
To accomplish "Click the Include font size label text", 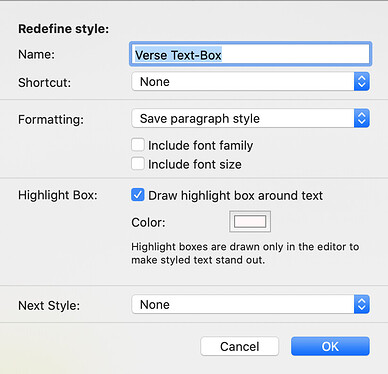I will (x=195, y=164).
